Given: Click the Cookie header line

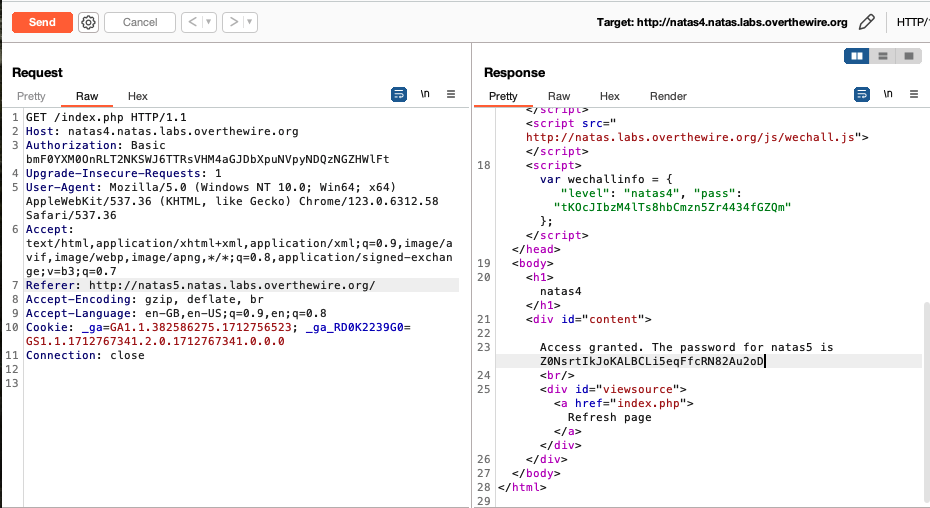Looking at the screenshot, I should (x=218, y=335).
